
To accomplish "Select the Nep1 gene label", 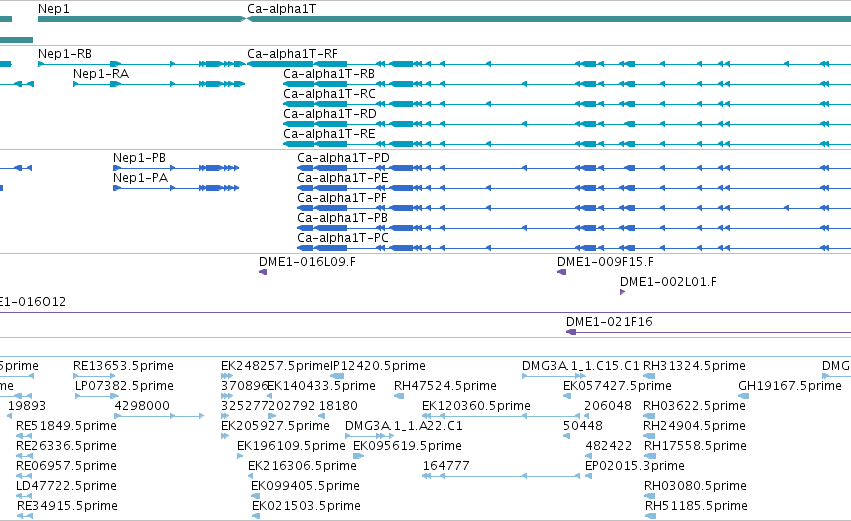I will pos(54,9).
